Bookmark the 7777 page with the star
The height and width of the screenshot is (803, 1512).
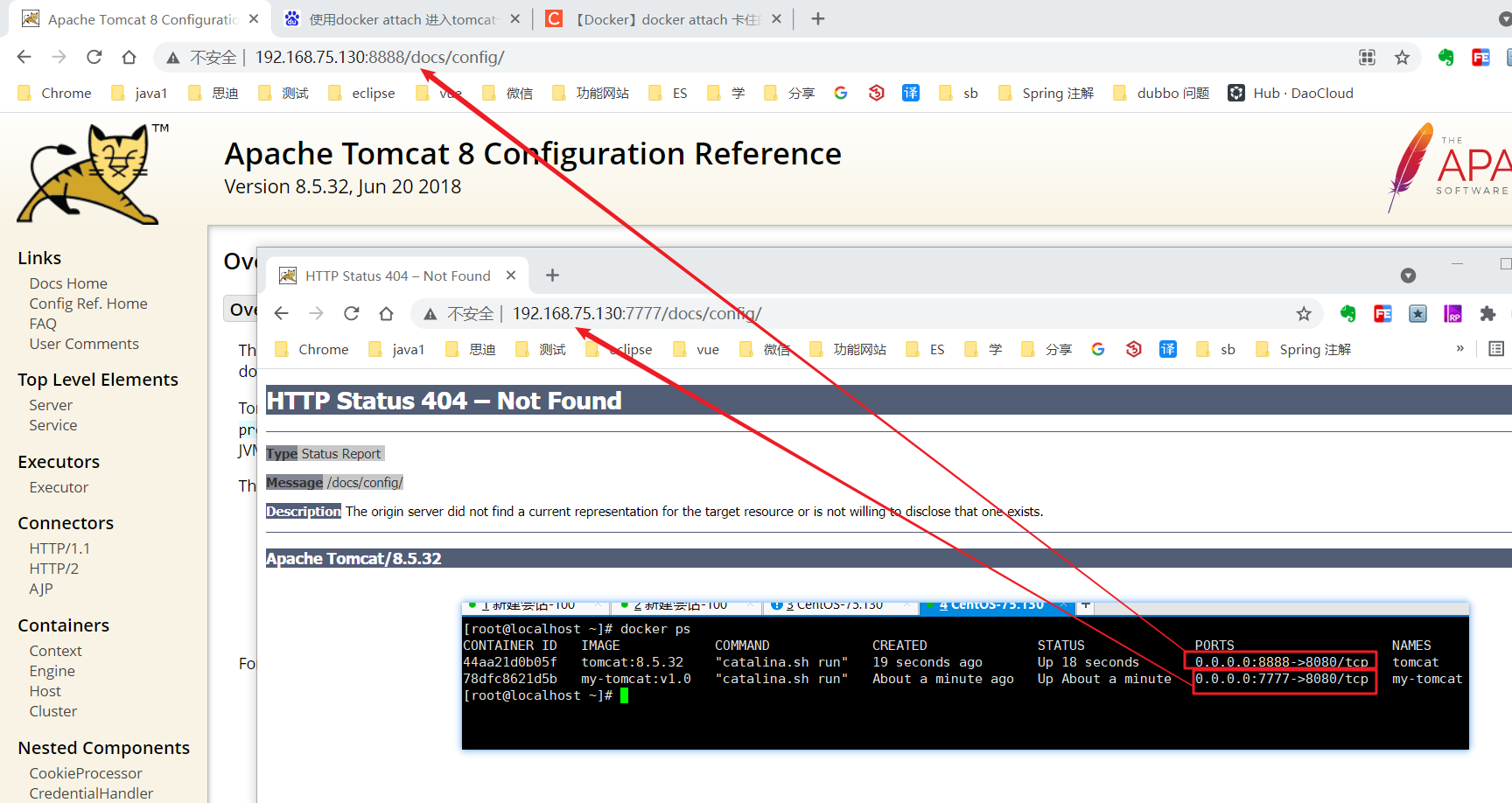1304,313
